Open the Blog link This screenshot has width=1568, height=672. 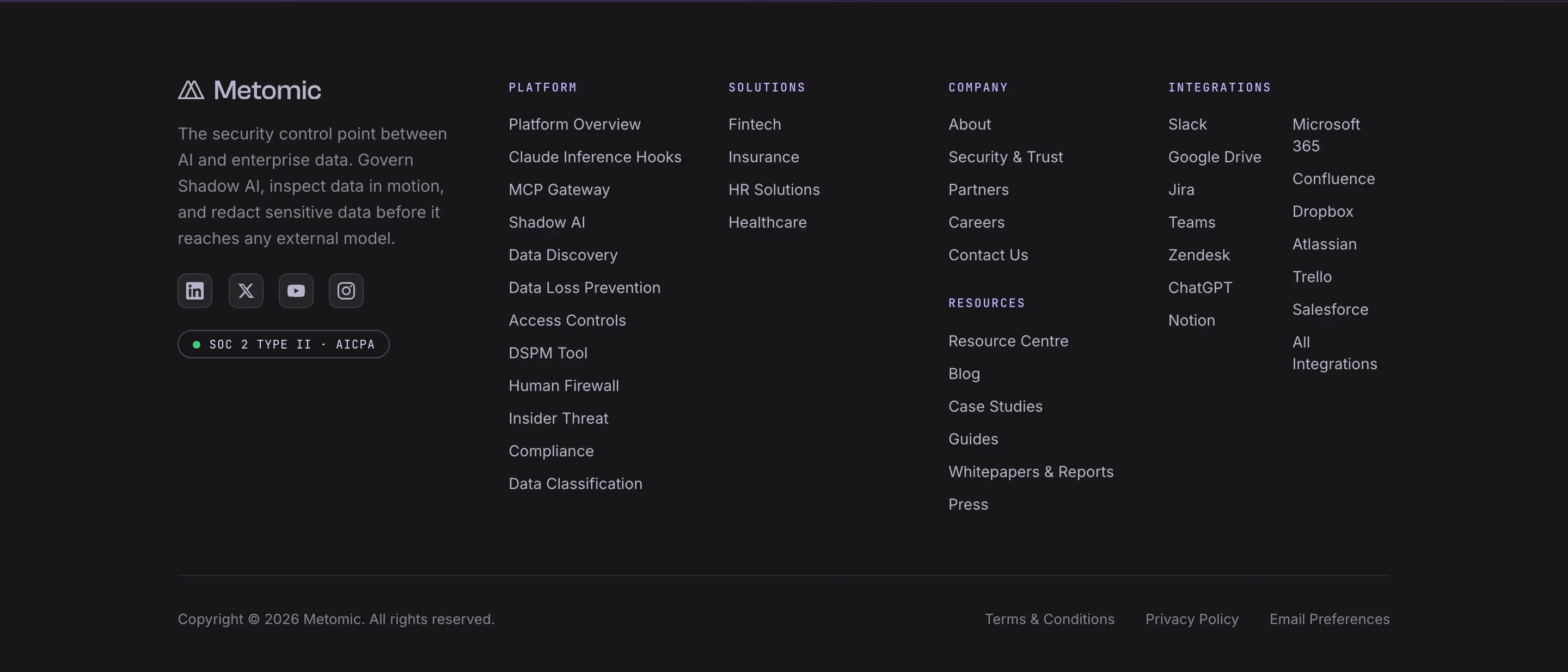pos(964,374)
